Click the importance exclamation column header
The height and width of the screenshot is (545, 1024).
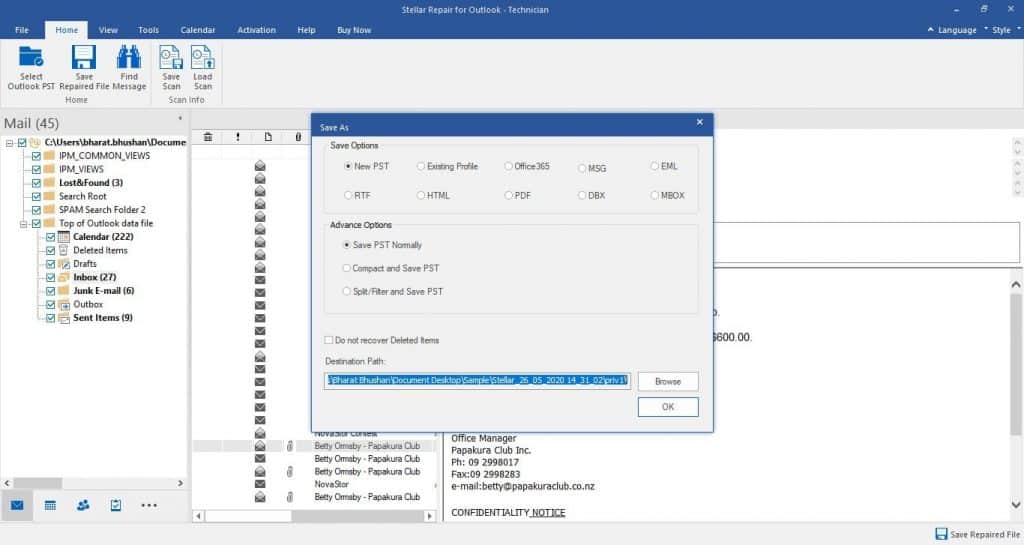[x=238, y=137]
